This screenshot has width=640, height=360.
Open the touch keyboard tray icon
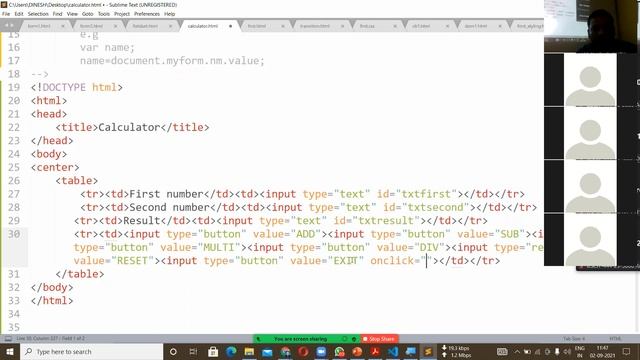pyautogui.click(x=502, y=351)
